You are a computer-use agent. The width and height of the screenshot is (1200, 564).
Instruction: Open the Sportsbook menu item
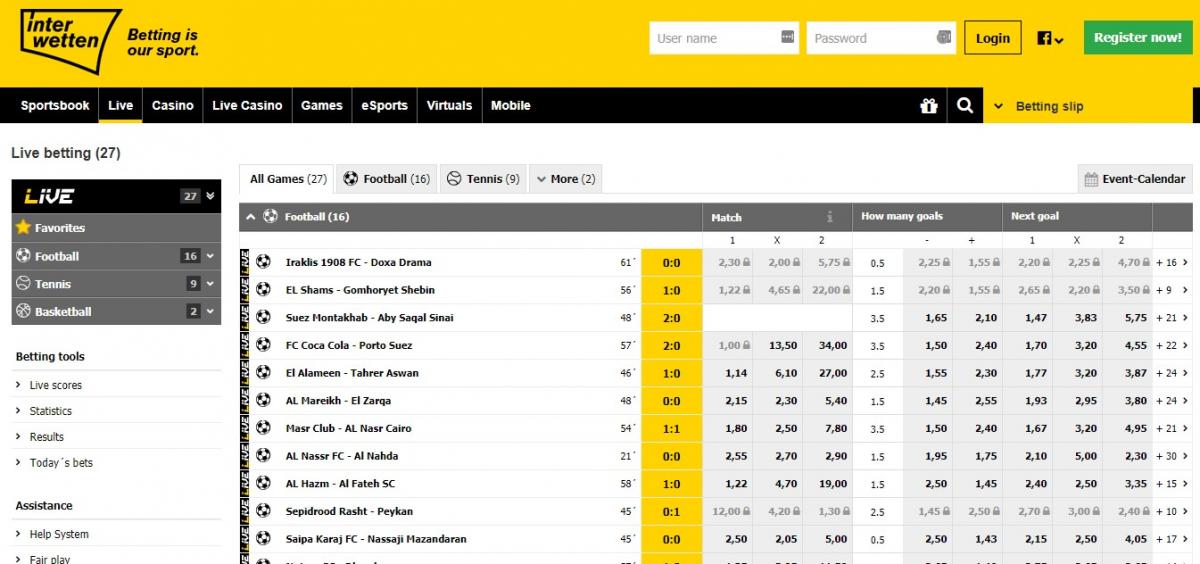(x=55, y=105)
